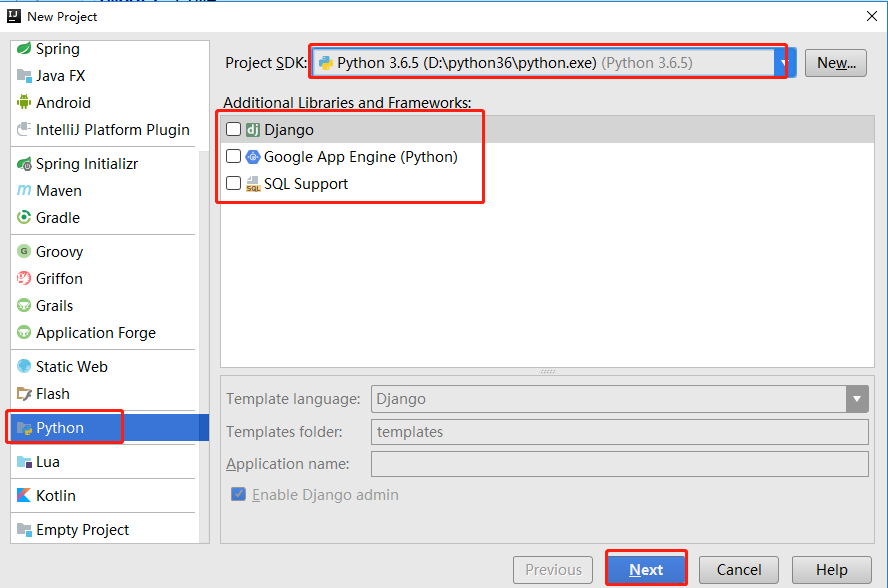Open the Template language dropdown arrow
Screen dimensions: 888x588
click(x=857, y=399)
